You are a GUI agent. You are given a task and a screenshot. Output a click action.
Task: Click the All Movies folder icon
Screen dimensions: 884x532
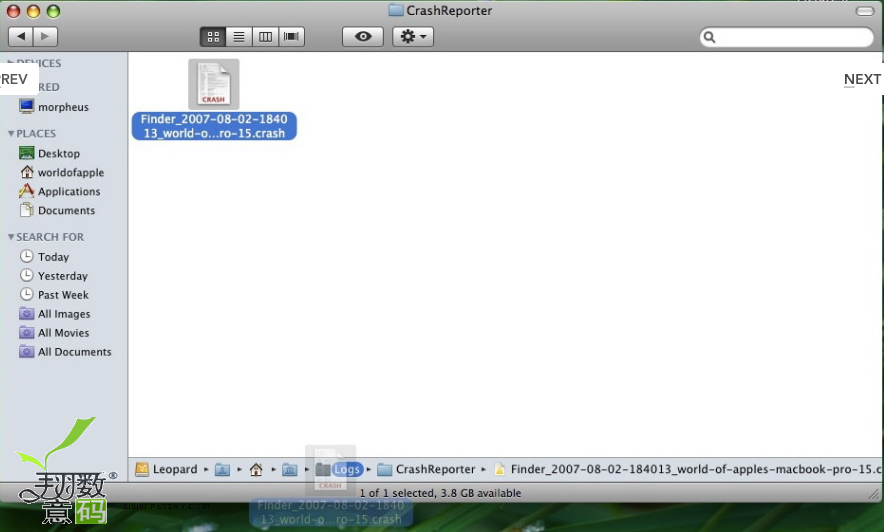(26, 332)
